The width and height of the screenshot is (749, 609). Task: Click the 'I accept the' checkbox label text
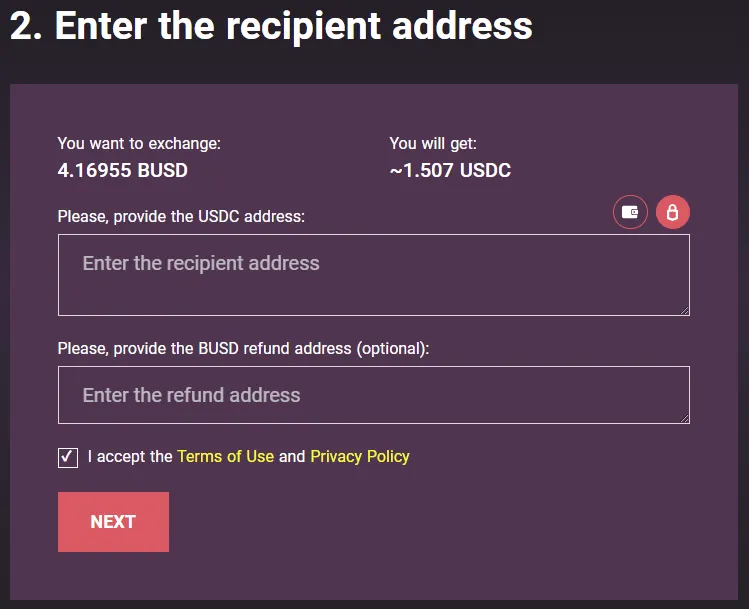pyautogui.click(x=130, y=456)
